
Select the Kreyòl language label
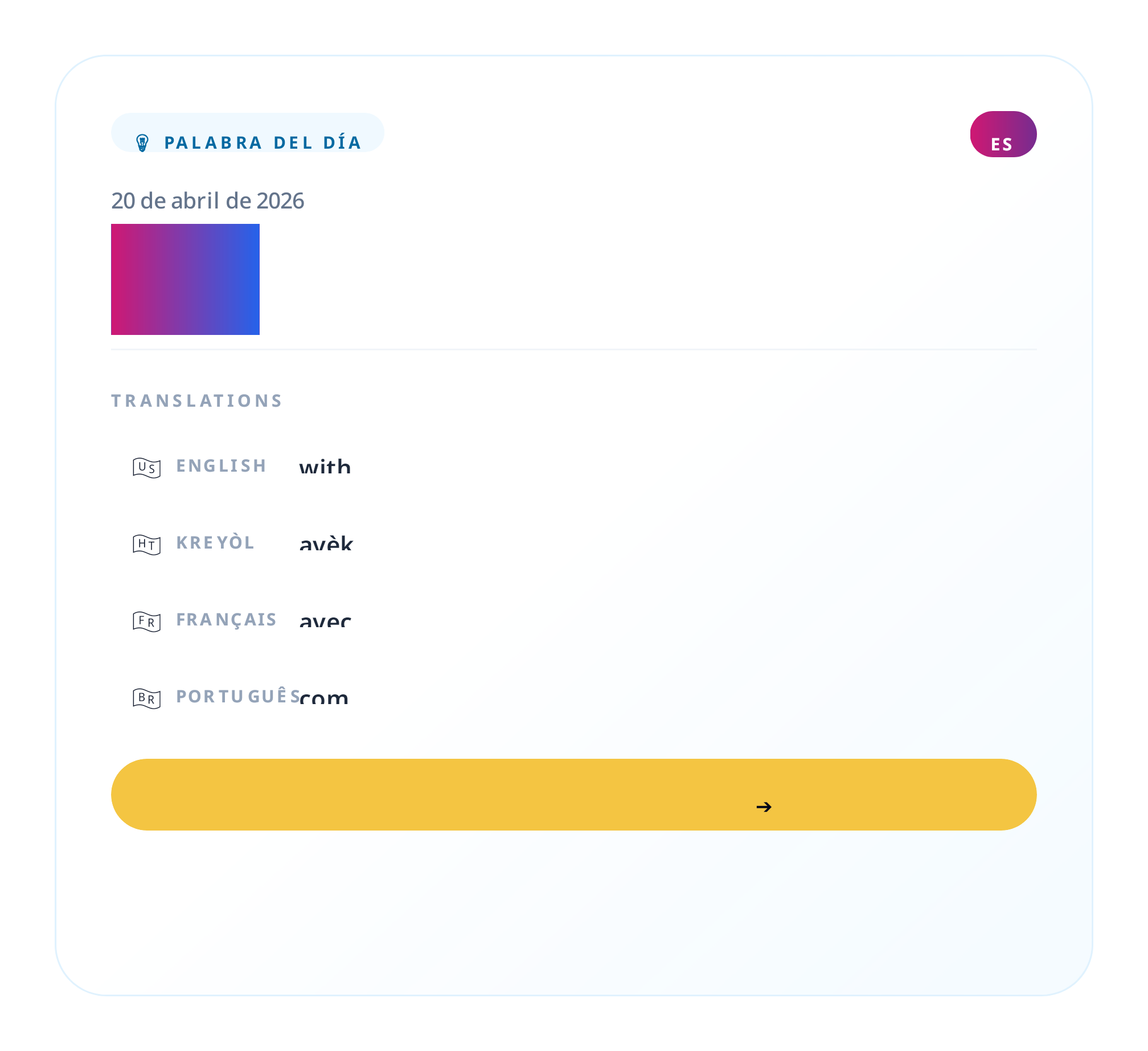(x=215, y=543)
